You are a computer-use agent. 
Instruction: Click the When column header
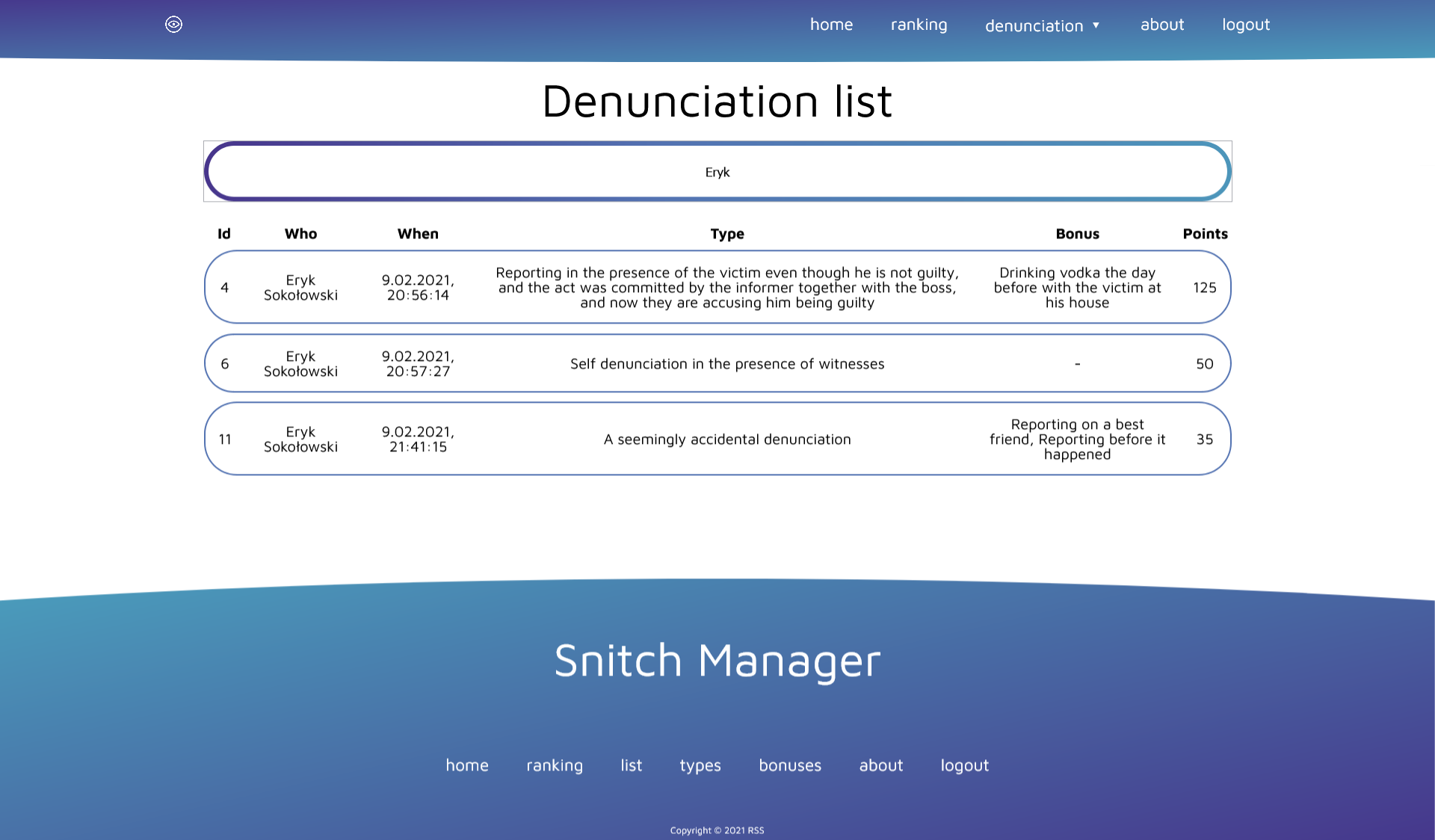[418, 234]
